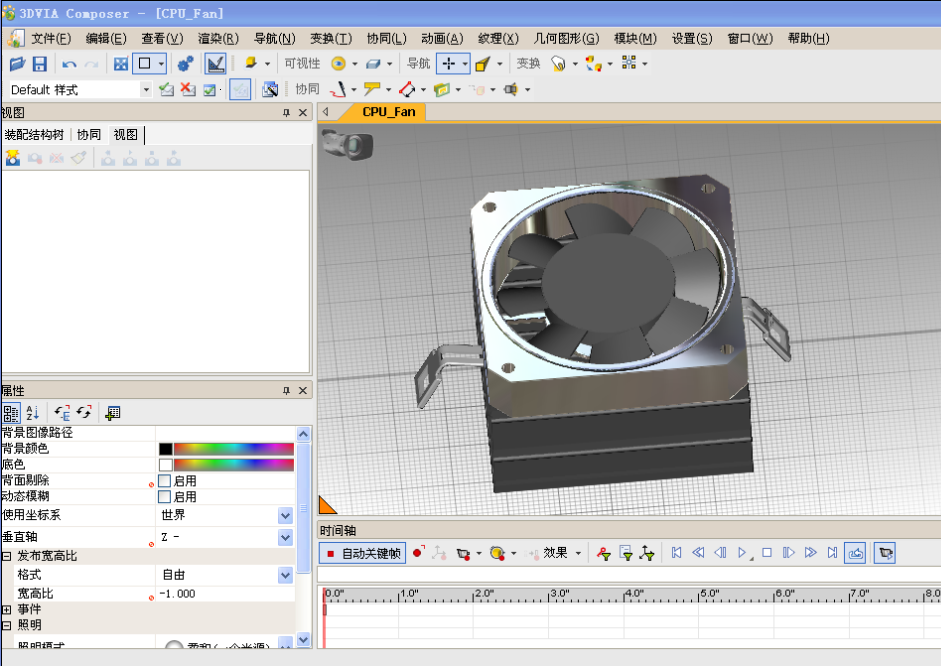
Task: Click the Save file icon
Action: point(40,64)
